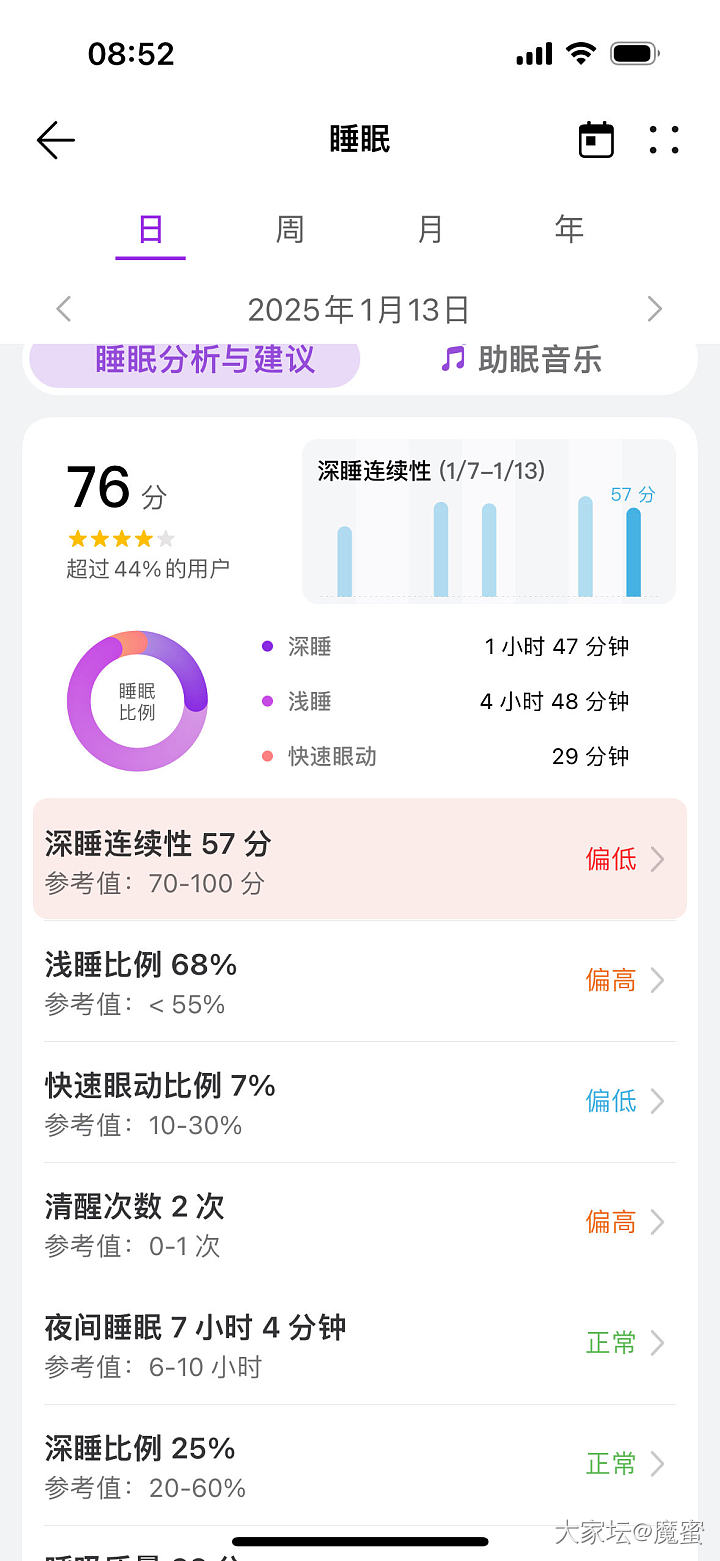The image size is (720, 1561).
Task: Tap the highlighted 57 分 bar in chart
Action: point(633,552)
